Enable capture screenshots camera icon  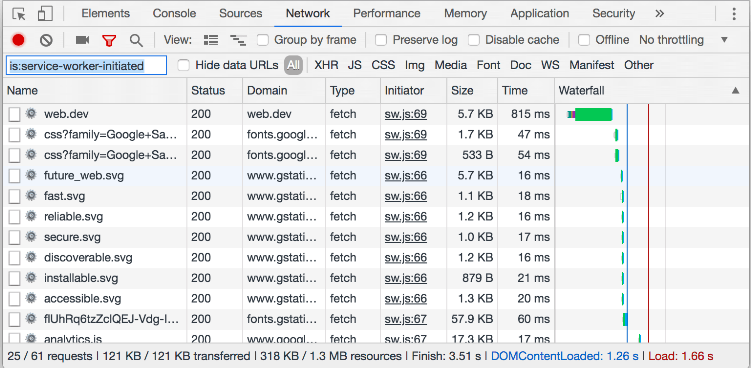82,40
